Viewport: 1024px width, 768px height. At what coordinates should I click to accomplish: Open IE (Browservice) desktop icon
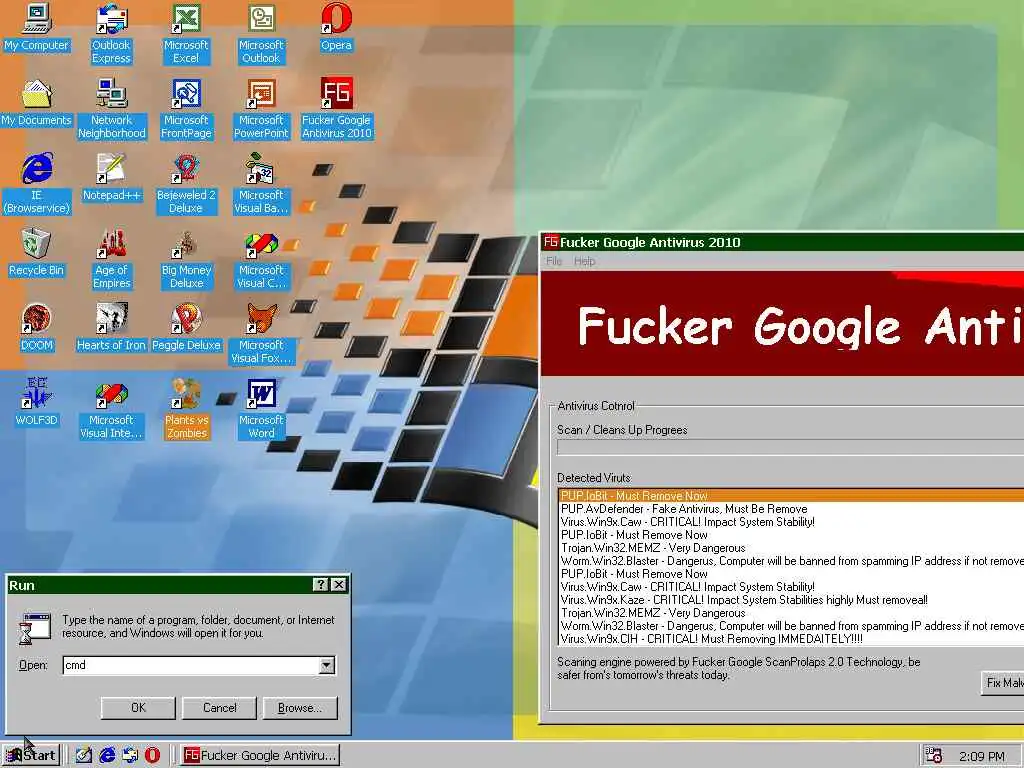(x=37, y=184)
